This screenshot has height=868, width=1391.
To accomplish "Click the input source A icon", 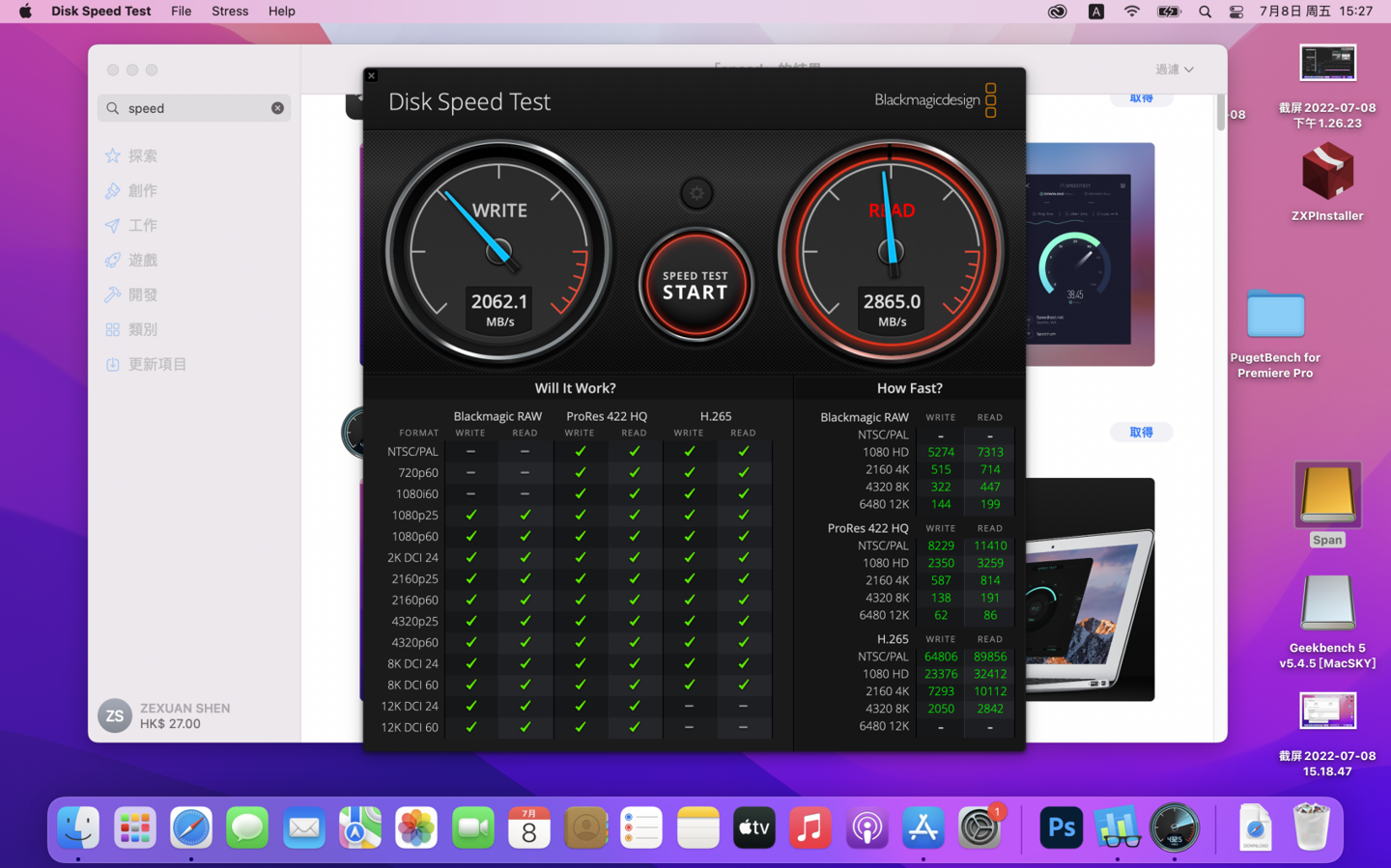I will tap(1096, 12).
